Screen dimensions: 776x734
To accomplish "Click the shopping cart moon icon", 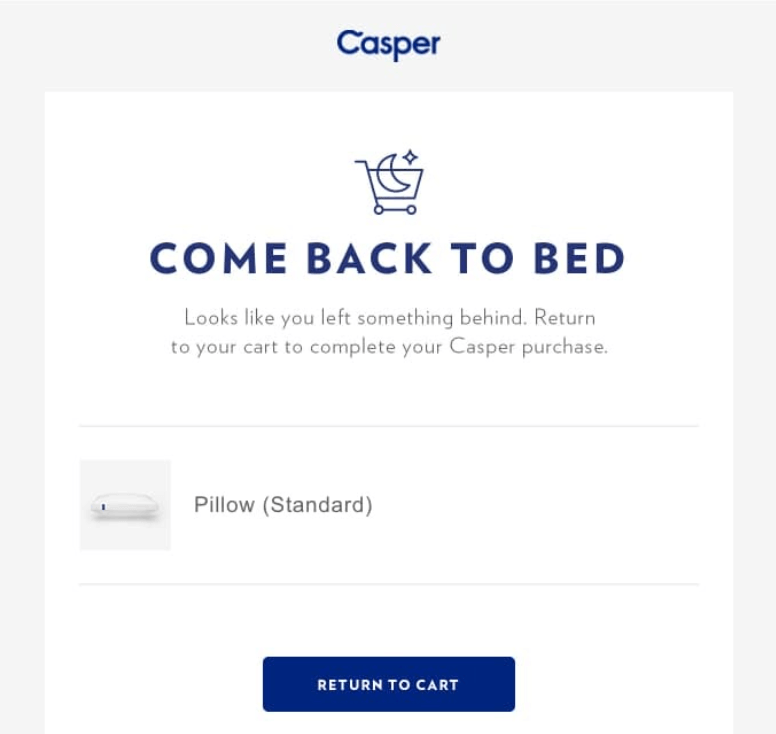I will pos(389,182).
